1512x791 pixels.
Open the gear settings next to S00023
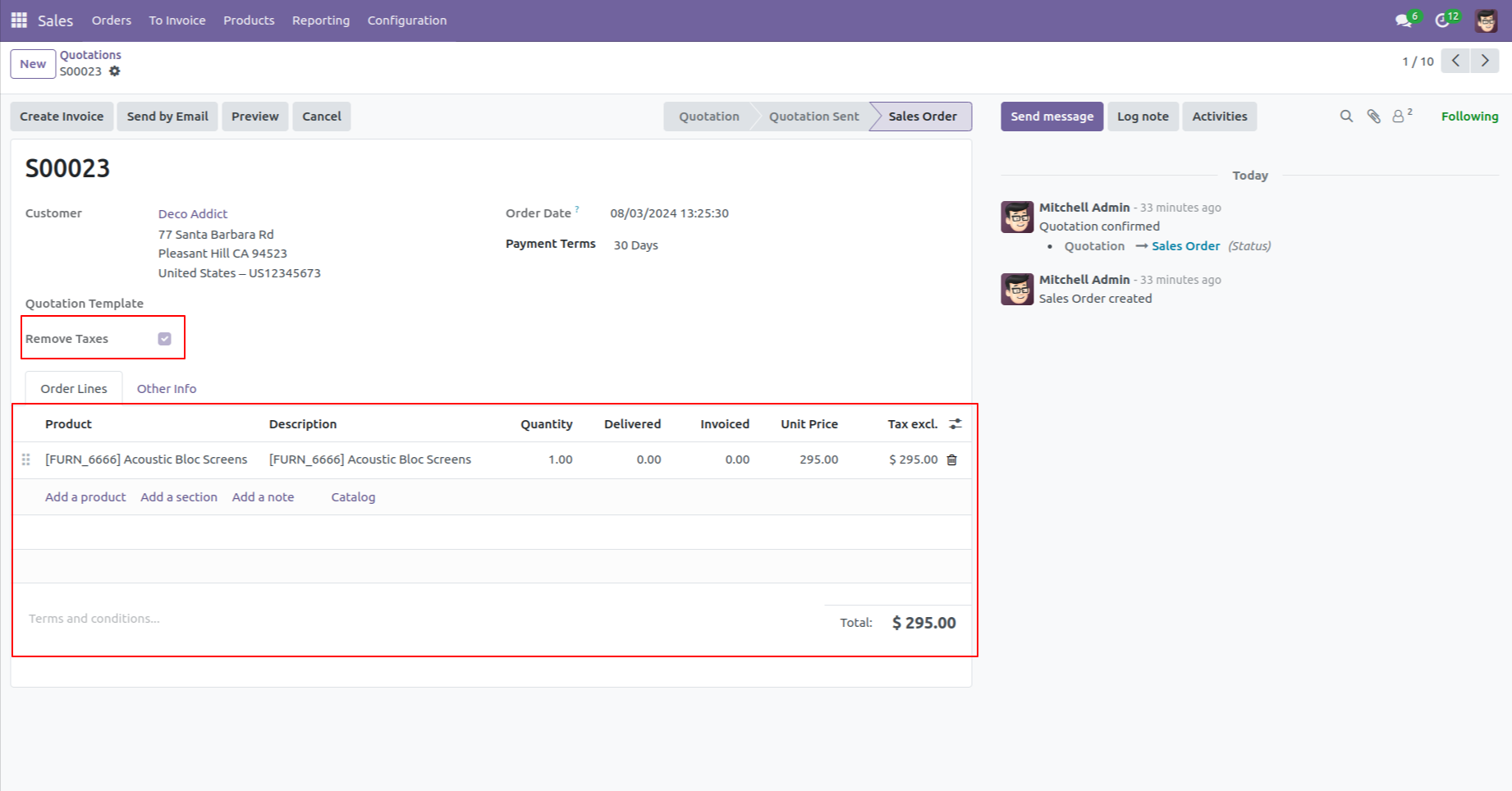[x=114, y=71]
